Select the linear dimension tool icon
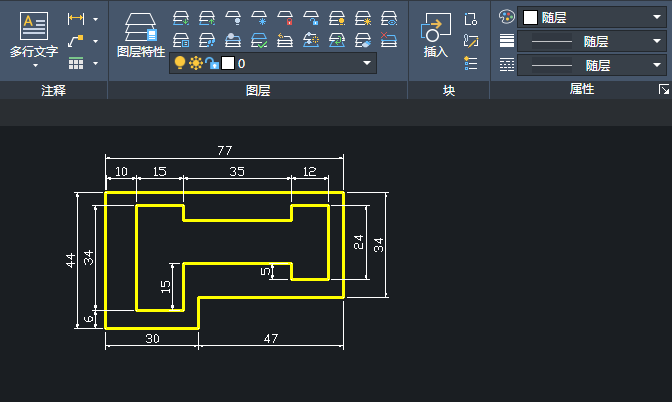 pyautogui.click(x=76, y=18)
